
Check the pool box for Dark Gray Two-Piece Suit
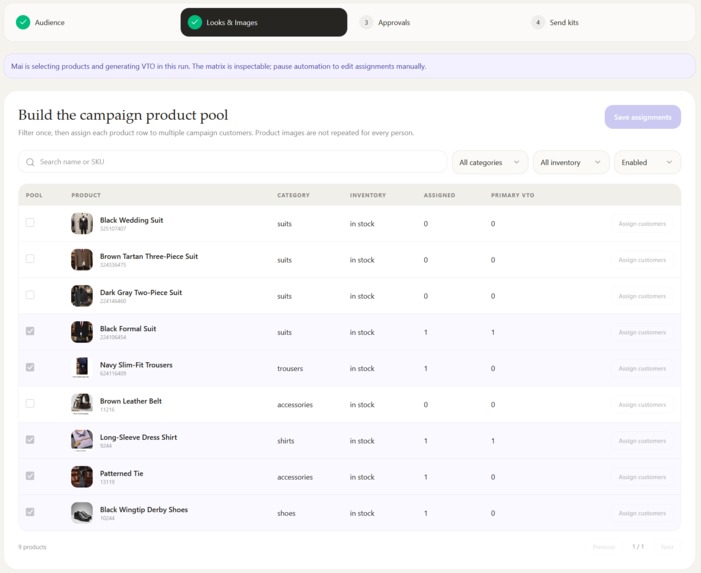pos(30,295)
